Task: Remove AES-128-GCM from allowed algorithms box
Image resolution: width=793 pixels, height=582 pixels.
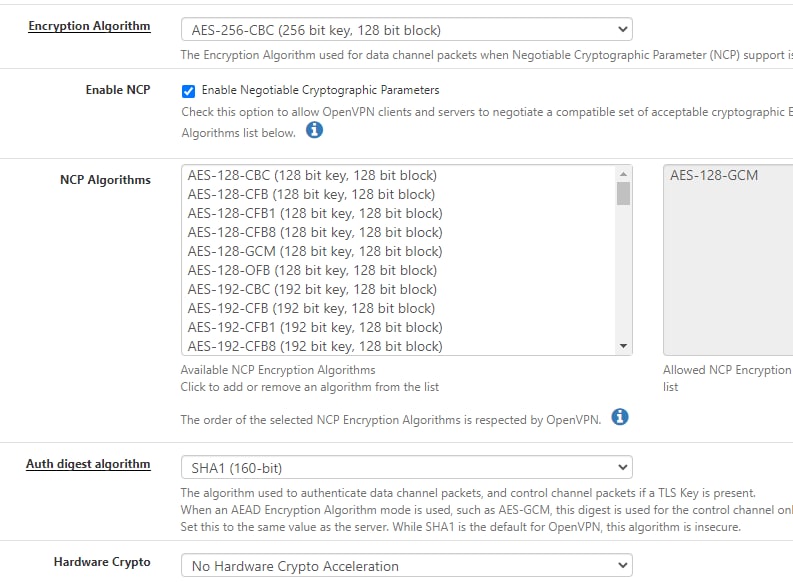Action: (714, 175)
